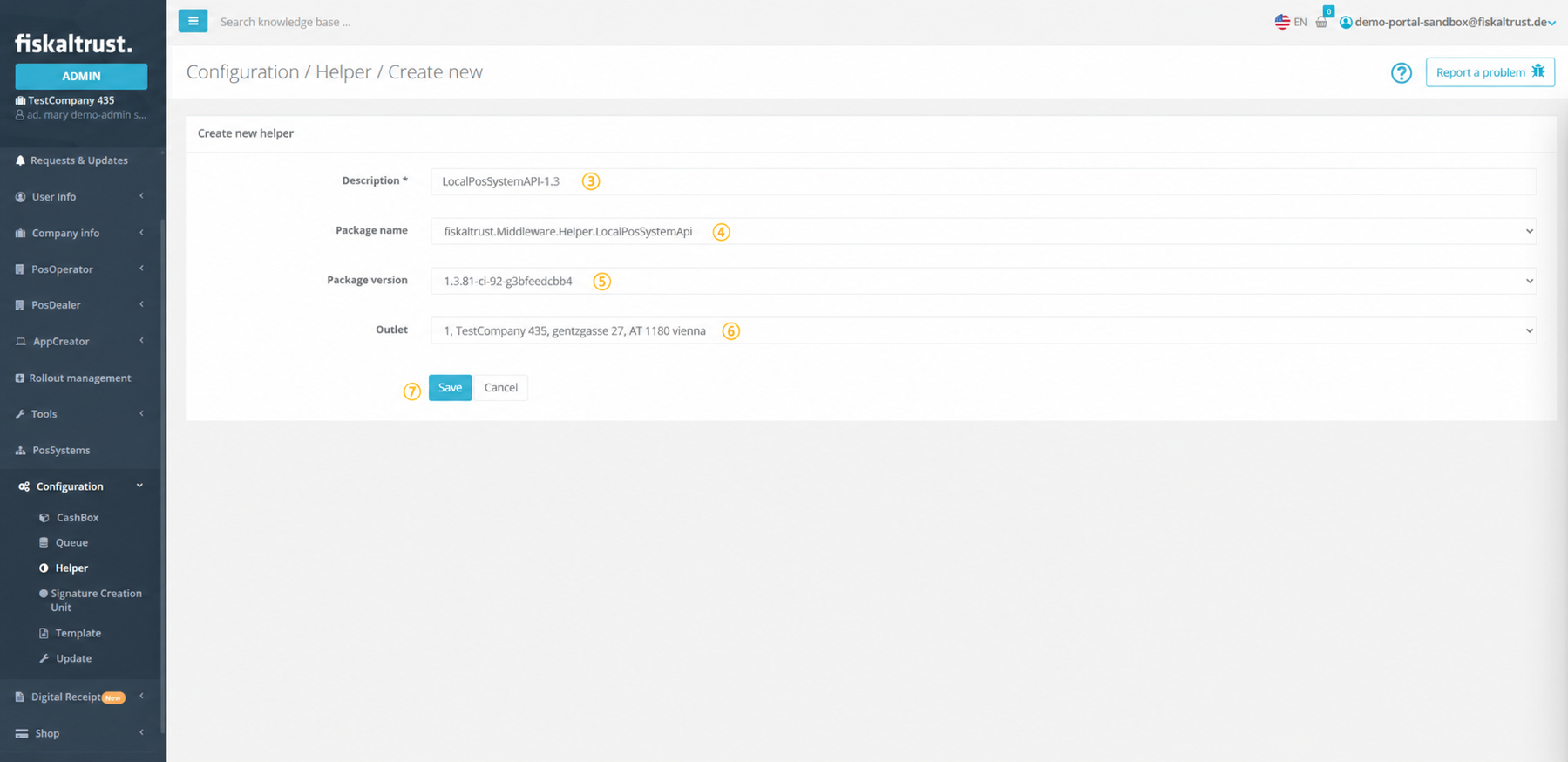
Task: Toggle the sidebar with the hamburger menu button
Action: (x=193, y=21)
